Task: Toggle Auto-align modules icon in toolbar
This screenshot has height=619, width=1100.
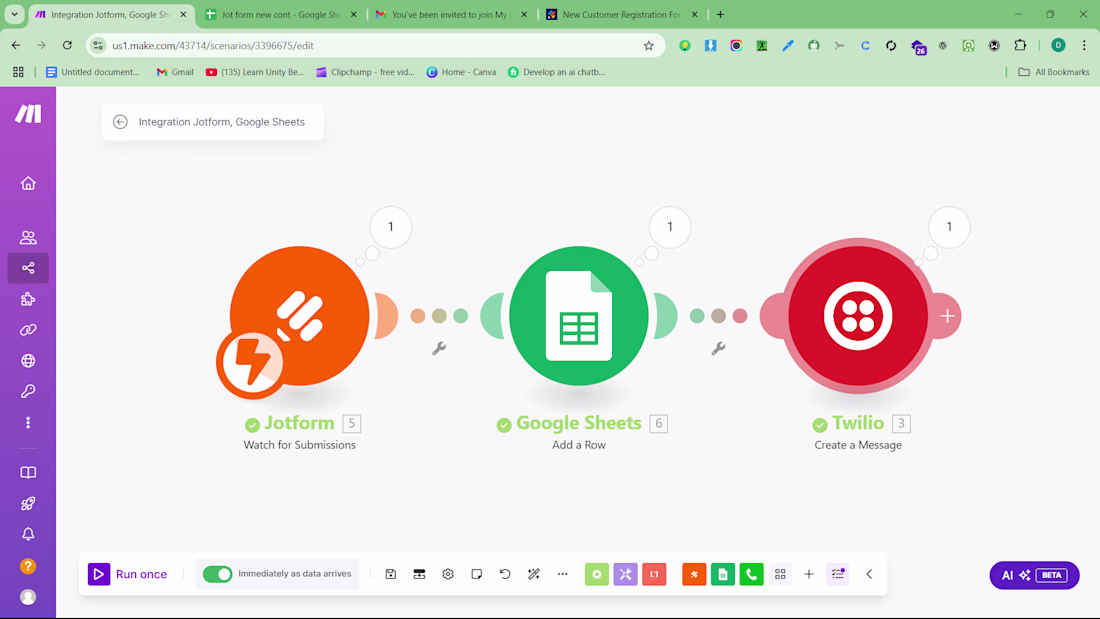Action: click(420, 574)
